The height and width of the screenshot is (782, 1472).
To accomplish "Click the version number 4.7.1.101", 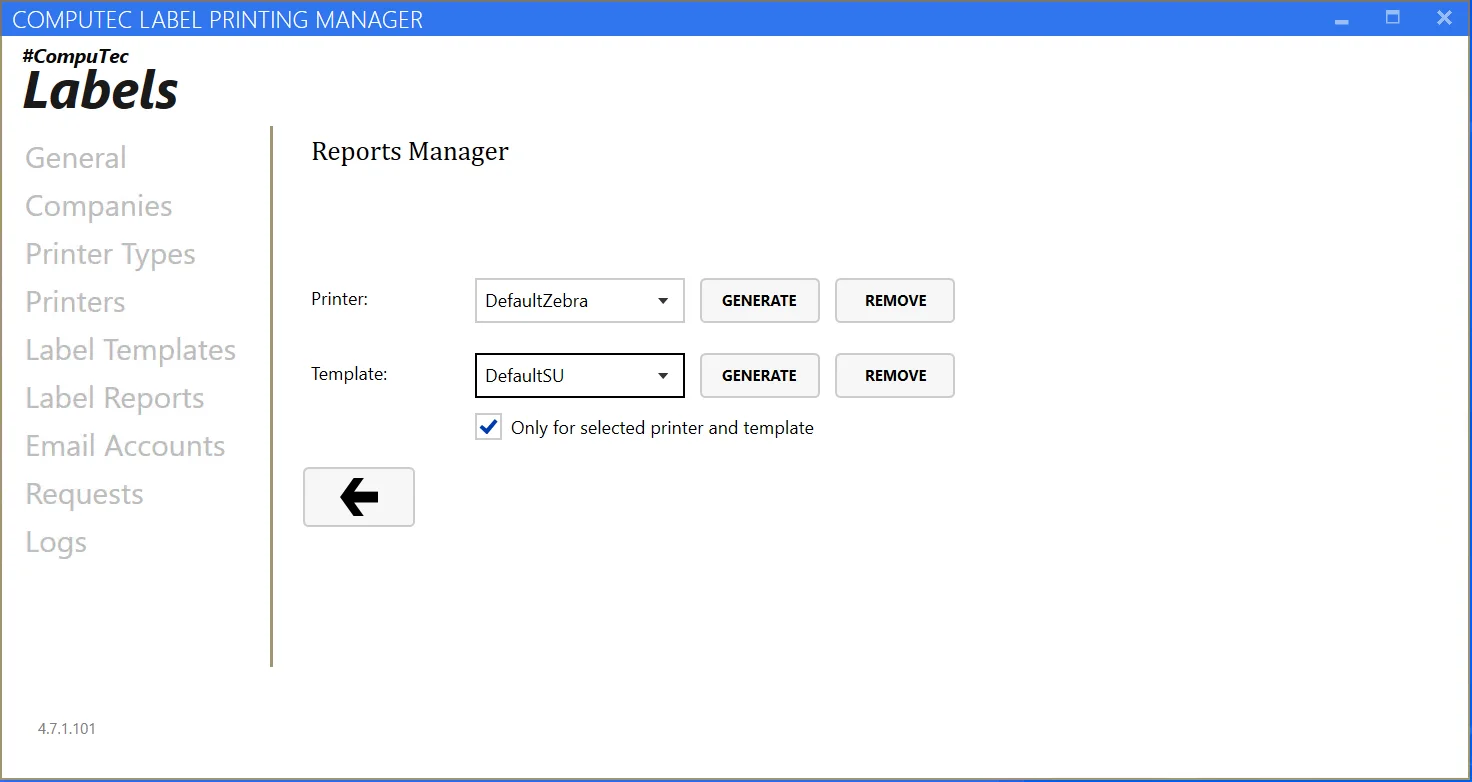I will (66, 728).
